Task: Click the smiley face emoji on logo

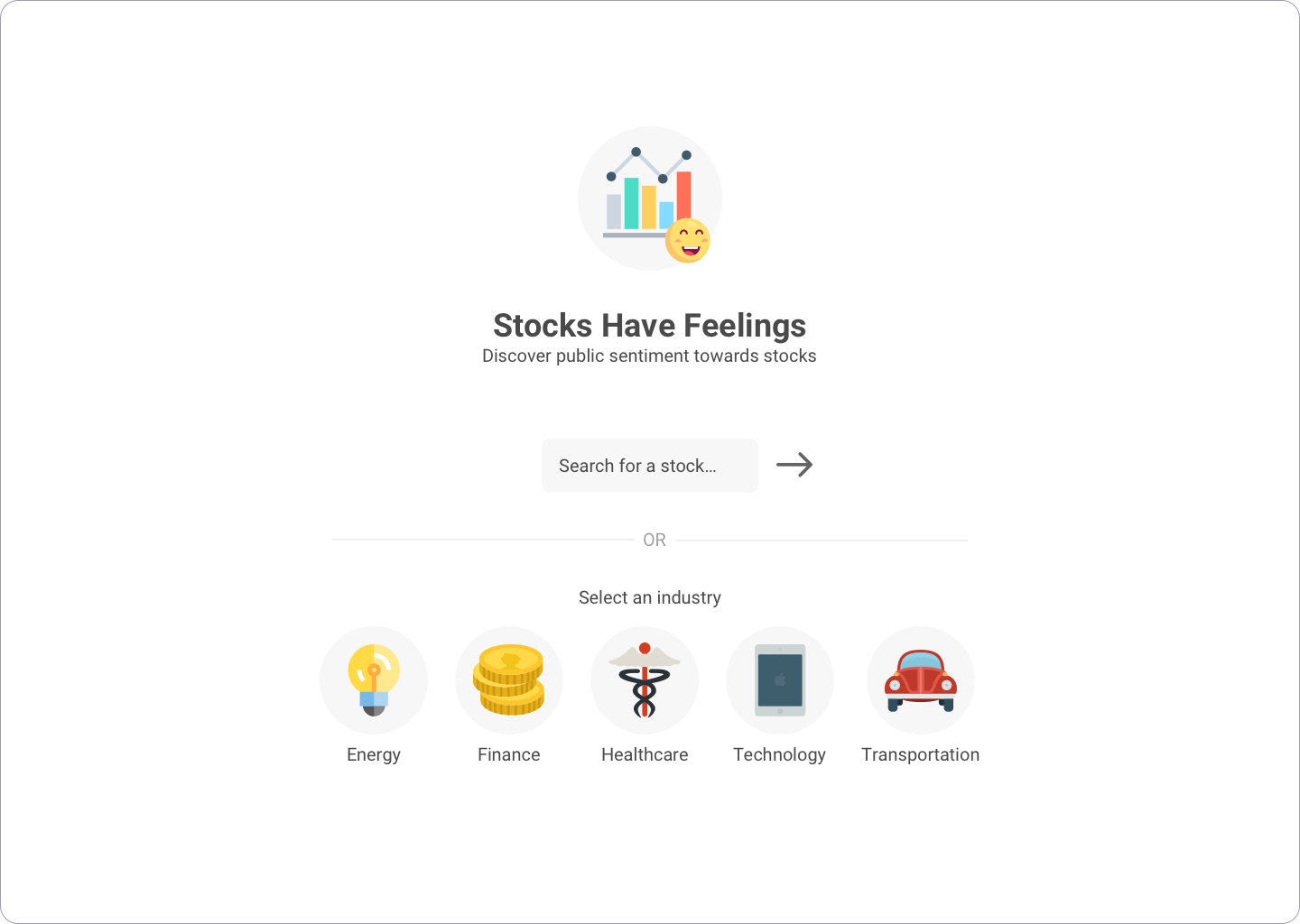Action: tap(688, 240)
